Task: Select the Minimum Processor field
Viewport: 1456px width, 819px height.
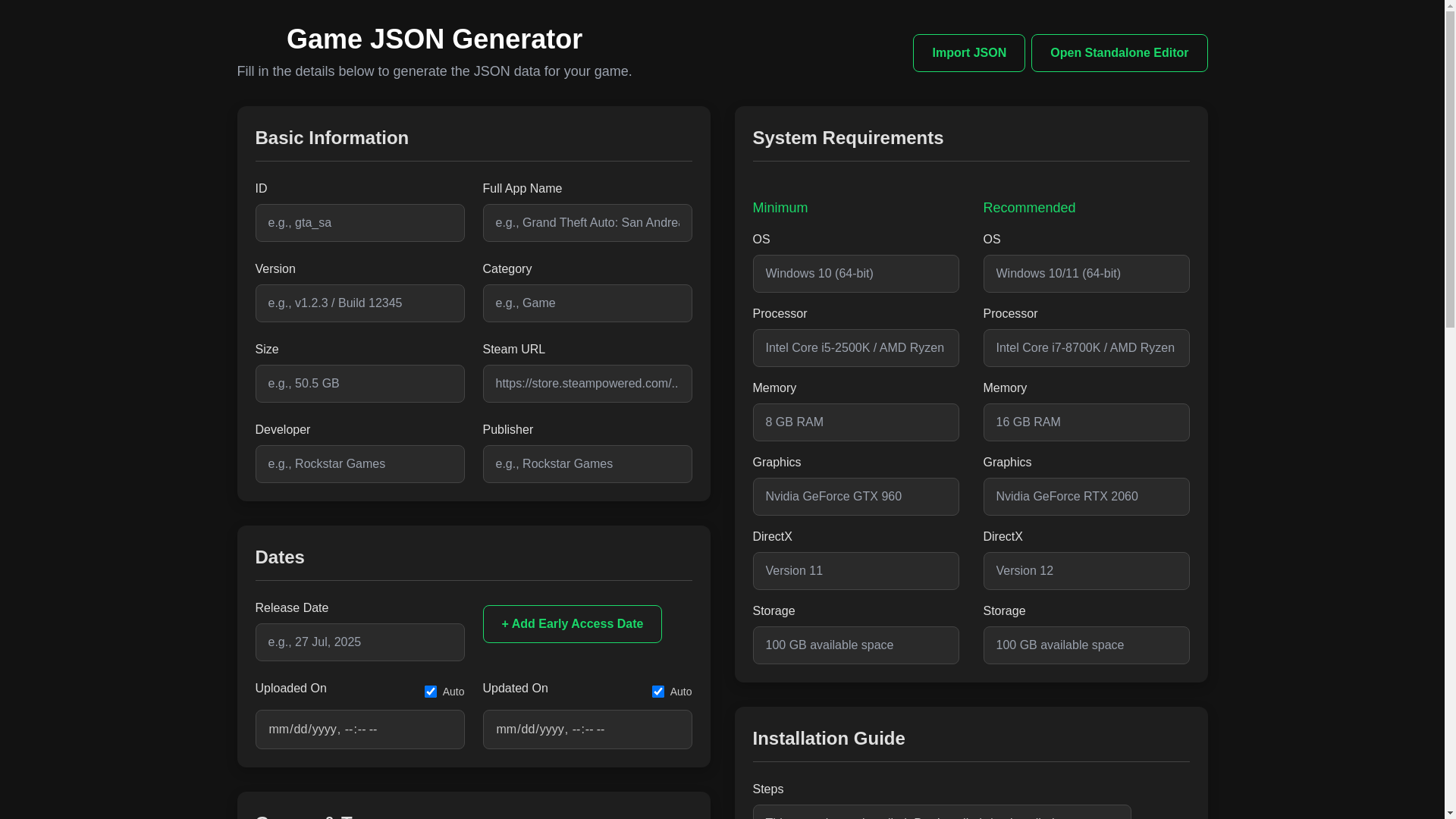Action: 855,348
